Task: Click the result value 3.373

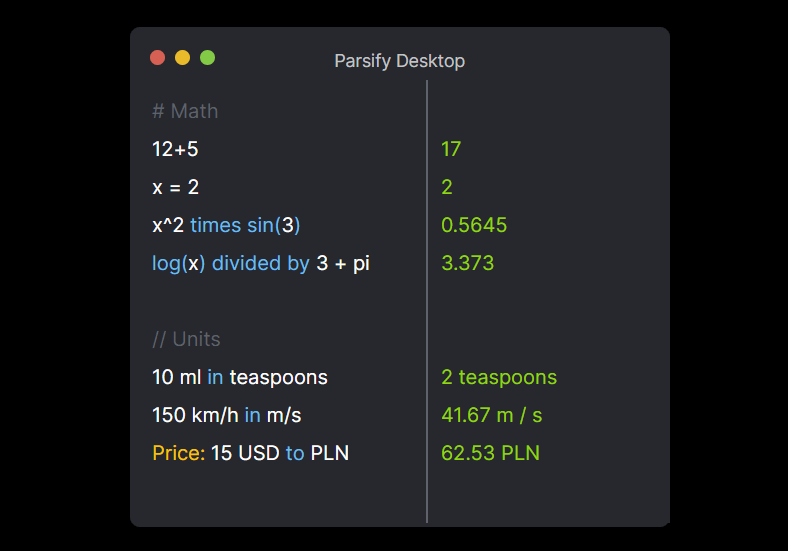Action: coord(467,263)
